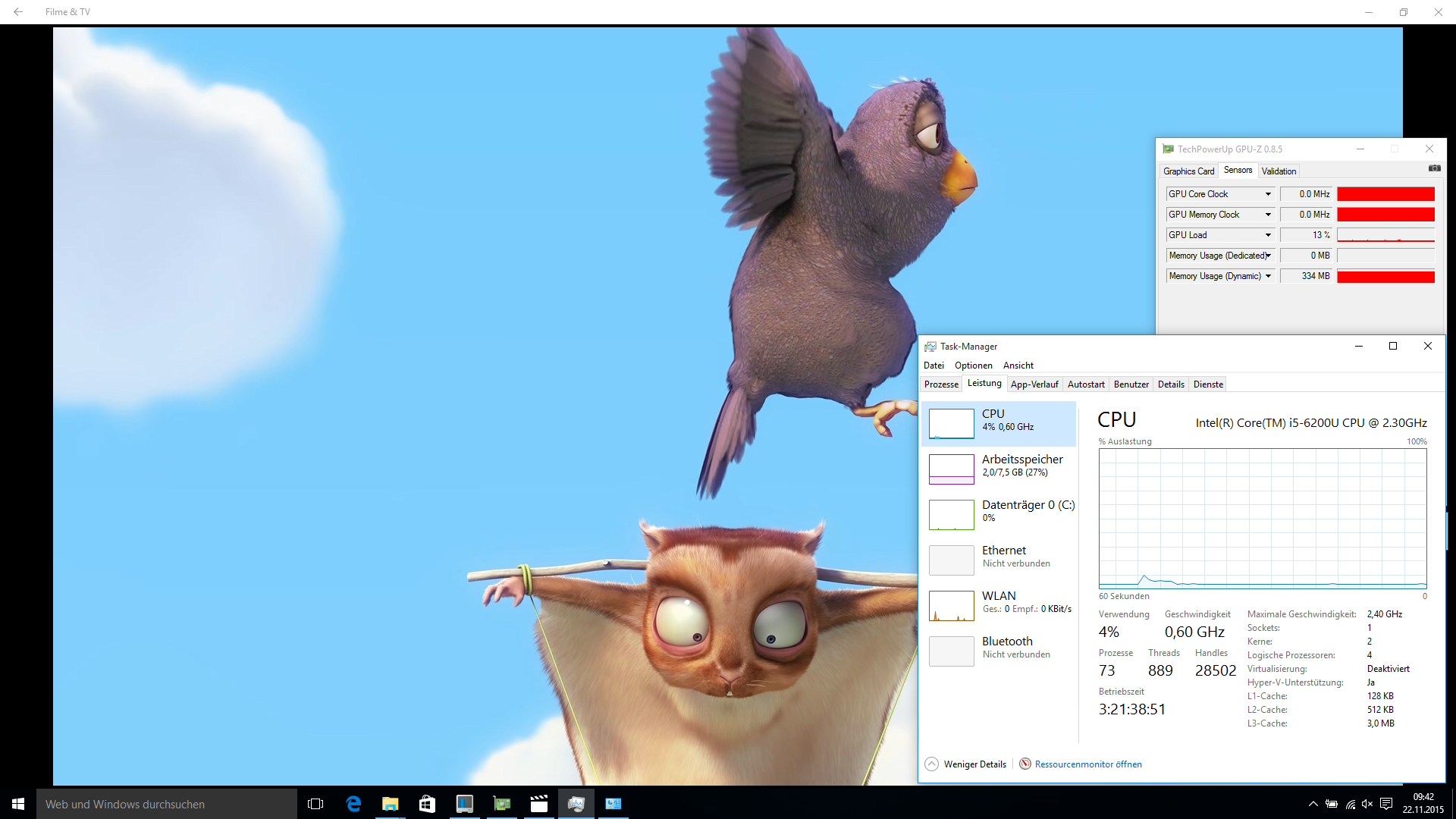The width and height of the screenshot is (1456, 819).
Task: Click the Task-Manager taskbar icon
Action: (x=576, y=804)
